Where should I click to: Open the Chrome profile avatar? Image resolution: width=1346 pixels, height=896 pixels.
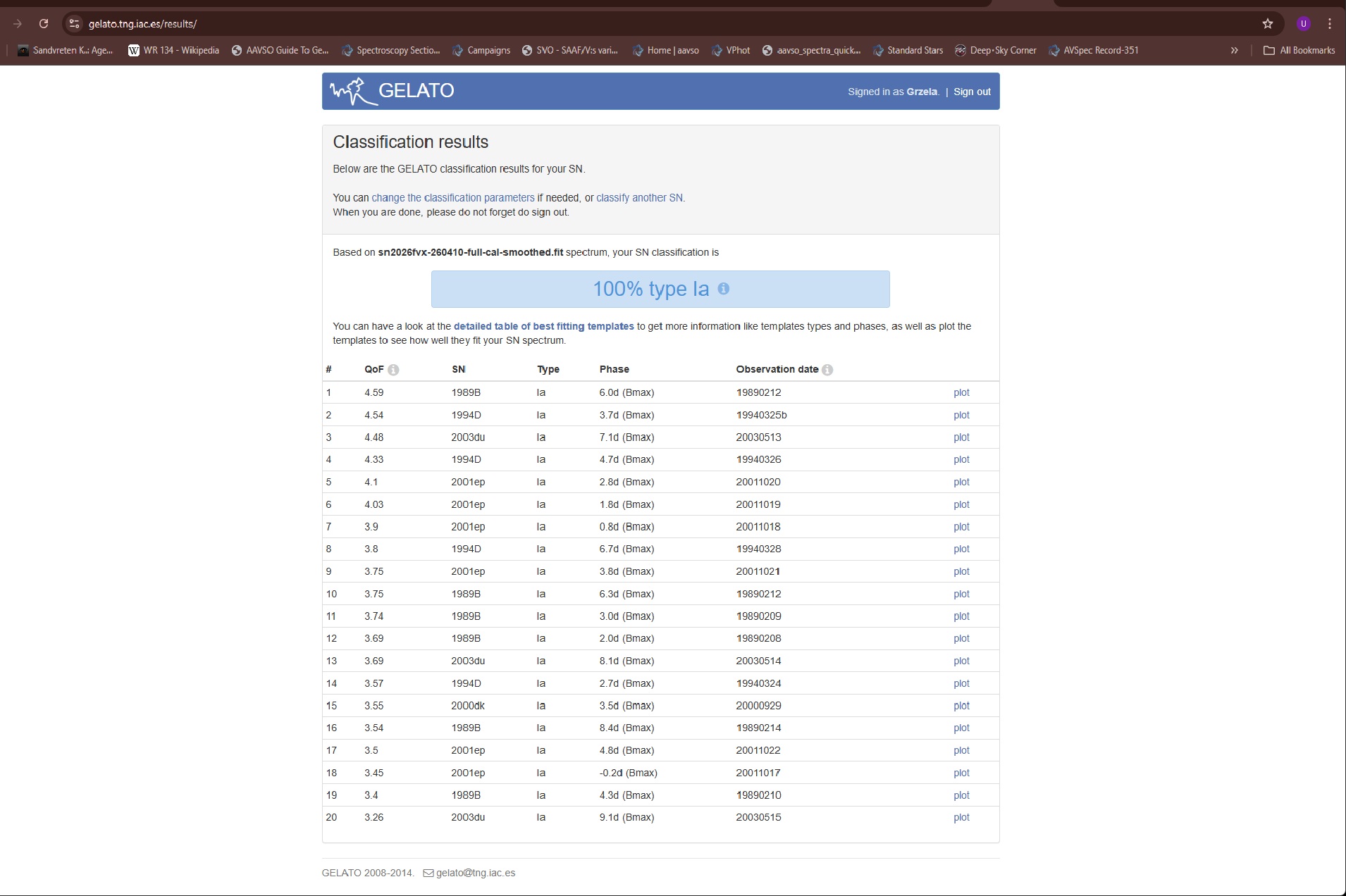(x=1304, y=24)
